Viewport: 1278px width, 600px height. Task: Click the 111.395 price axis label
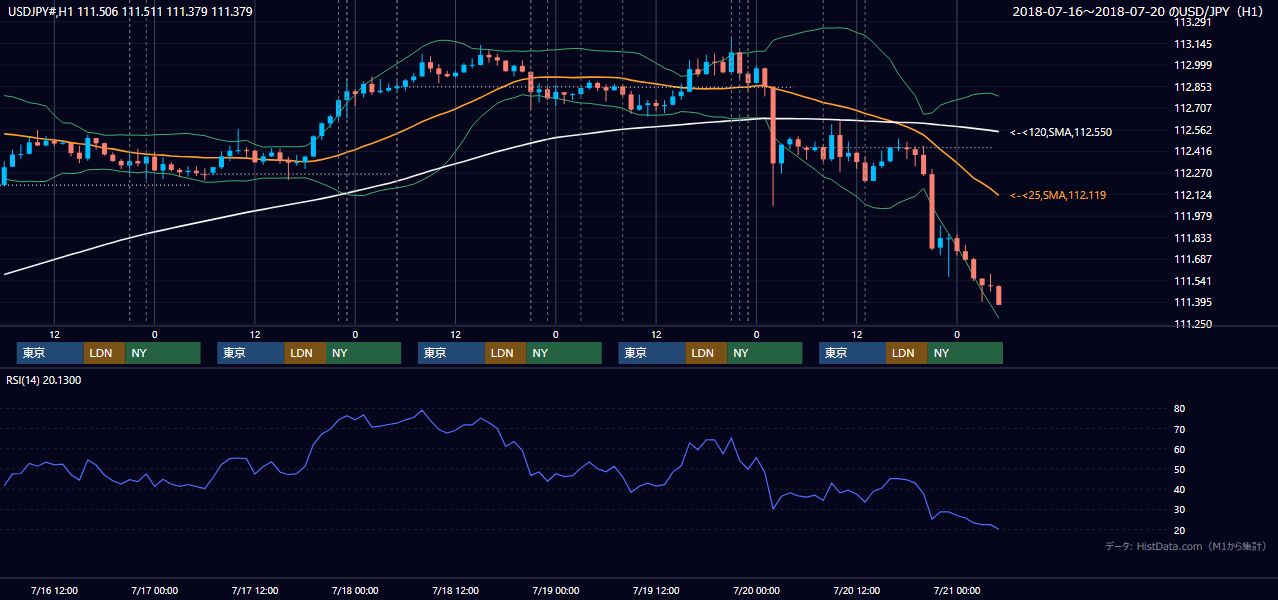[x=1193, y=302]
